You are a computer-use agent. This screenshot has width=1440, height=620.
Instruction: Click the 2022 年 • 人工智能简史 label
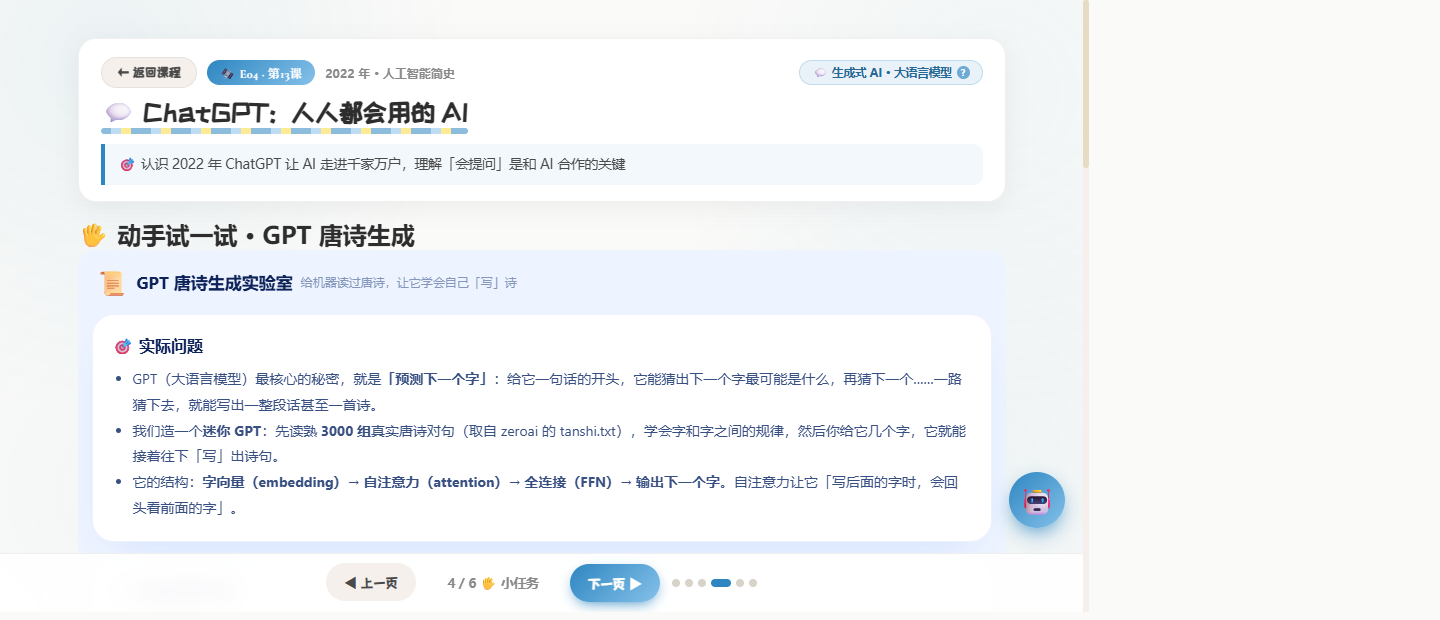pyautogui.click(x=390, y=73)
